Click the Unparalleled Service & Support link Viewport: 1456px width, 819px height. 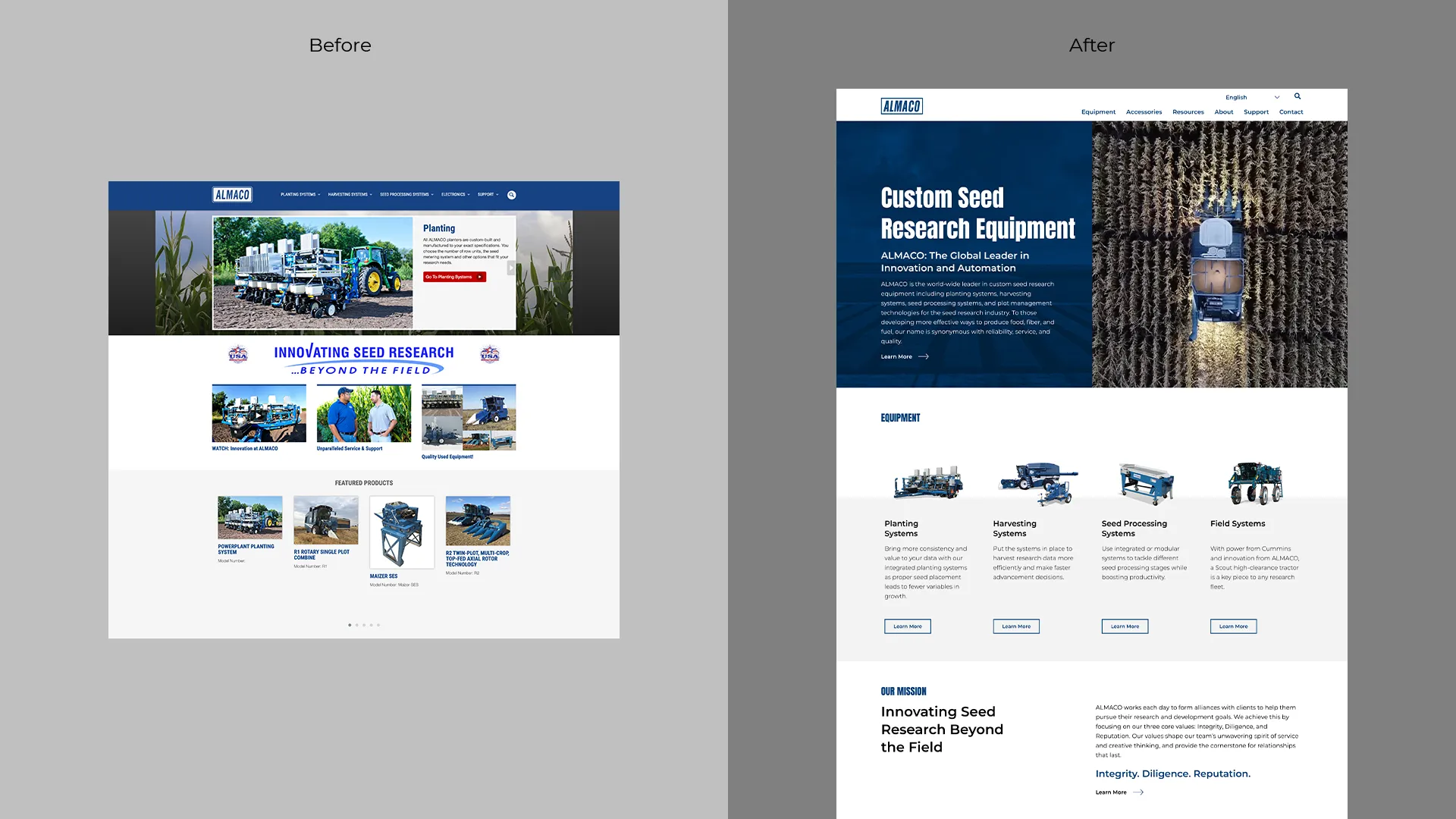click(x=349, y=448)
